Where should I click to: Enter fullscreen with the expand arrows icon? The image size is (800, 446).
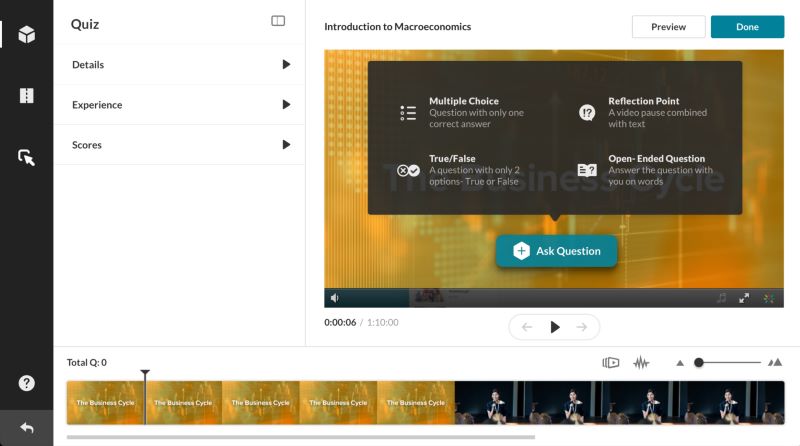[744, 298]
